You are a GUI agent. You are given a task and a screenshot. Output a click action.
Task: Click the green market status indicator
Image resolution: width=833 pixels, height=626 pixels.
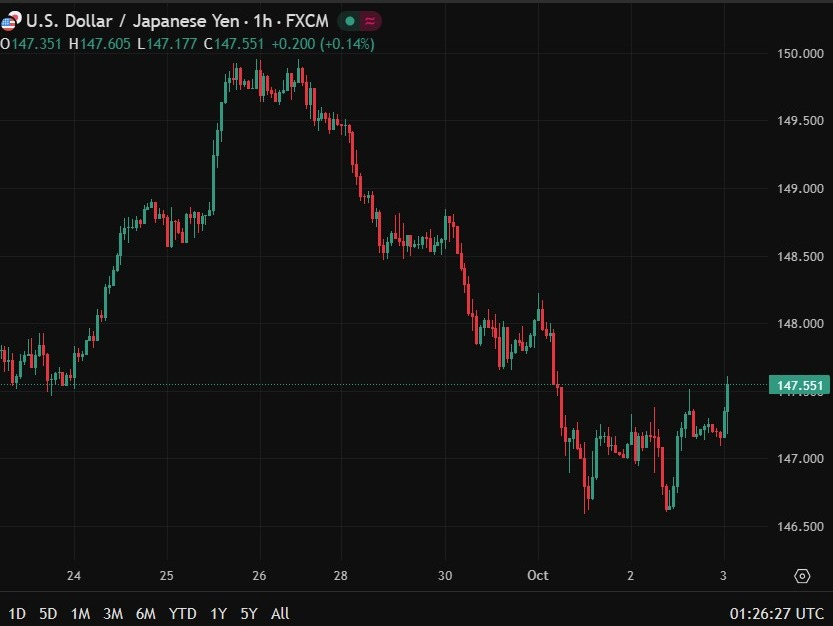tap(350, 21)
